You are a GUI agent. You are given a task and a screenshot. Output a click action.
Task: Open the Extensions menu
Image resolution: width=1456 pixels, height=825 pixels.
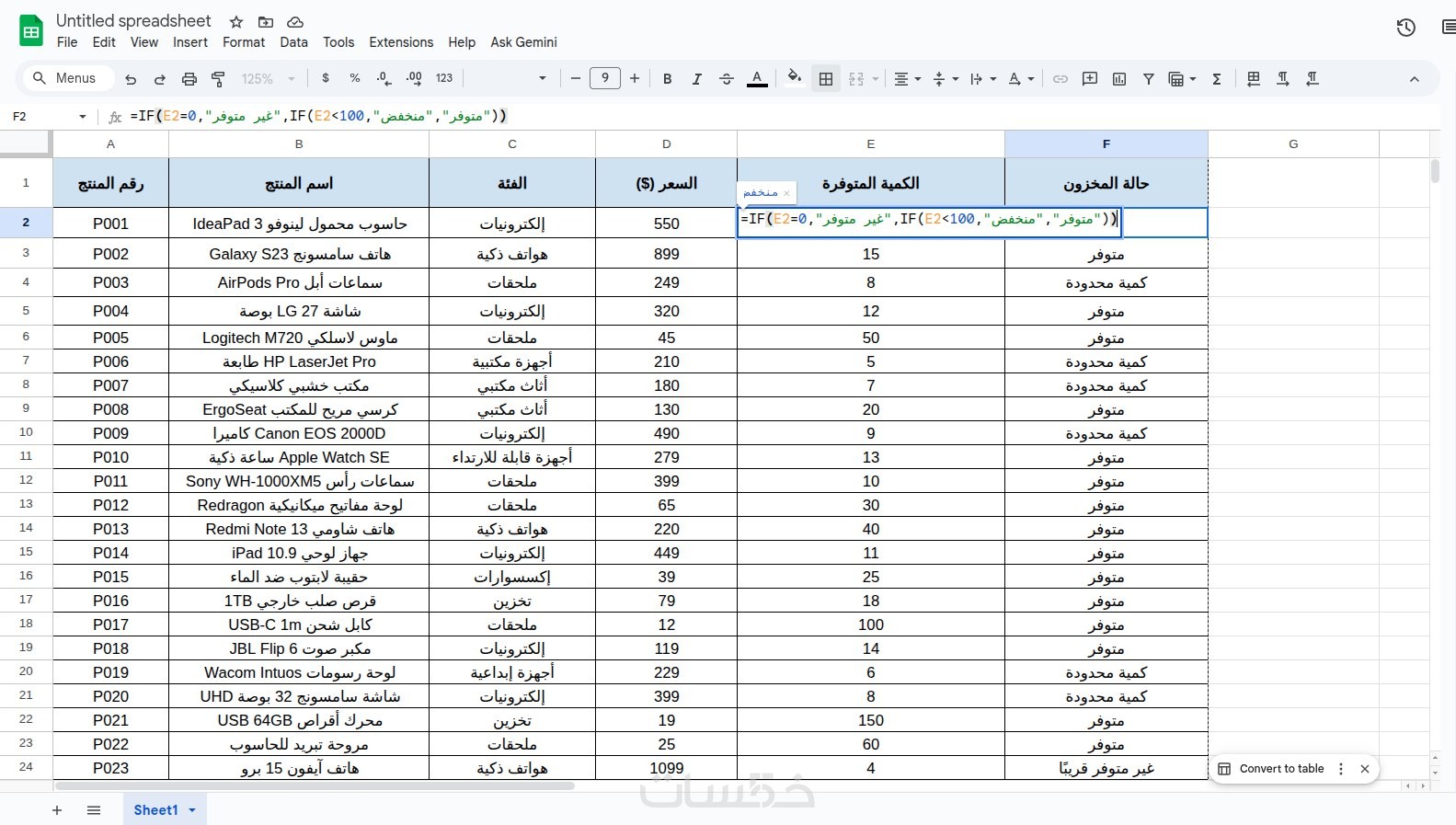(401, 42)
